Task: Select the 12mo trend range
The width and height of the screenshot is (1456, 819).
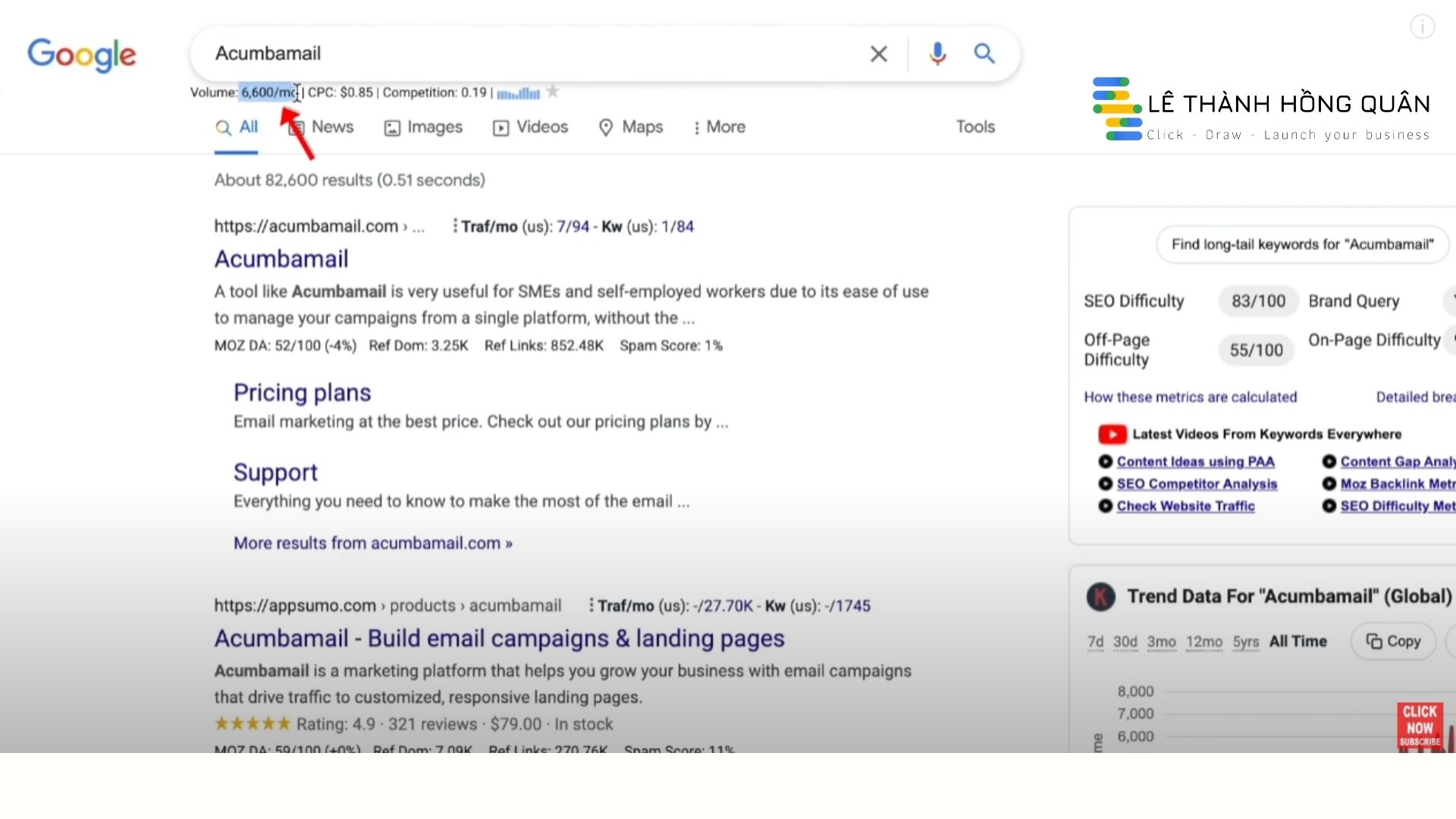Action: point(1203,642)
